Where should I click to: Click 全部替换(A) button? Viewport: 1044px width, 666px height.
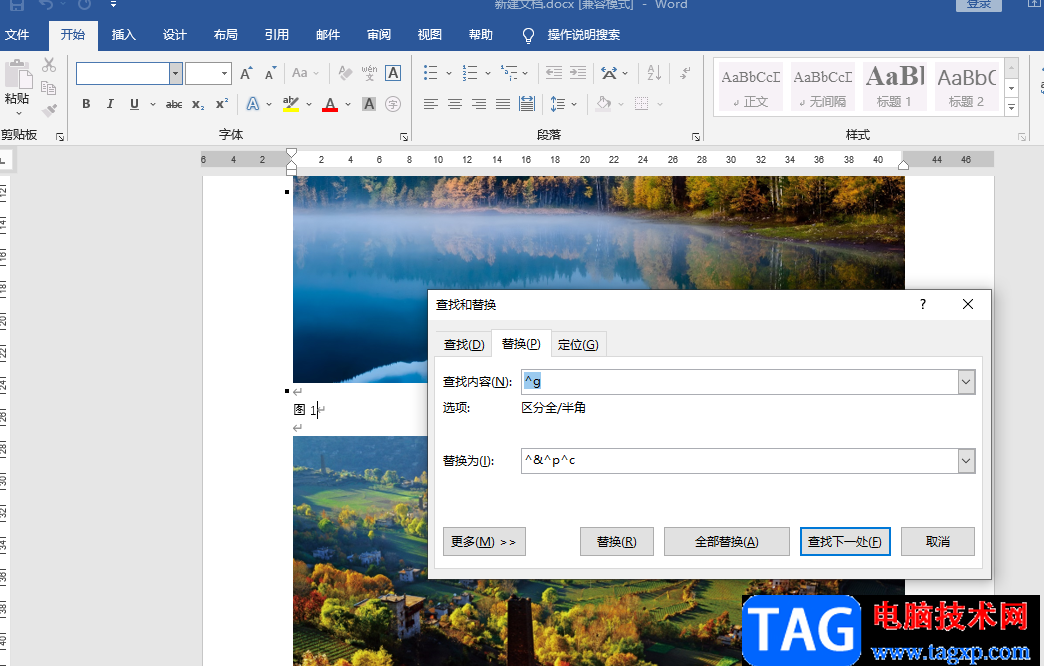pyautogui.click(x=726, y=541)
